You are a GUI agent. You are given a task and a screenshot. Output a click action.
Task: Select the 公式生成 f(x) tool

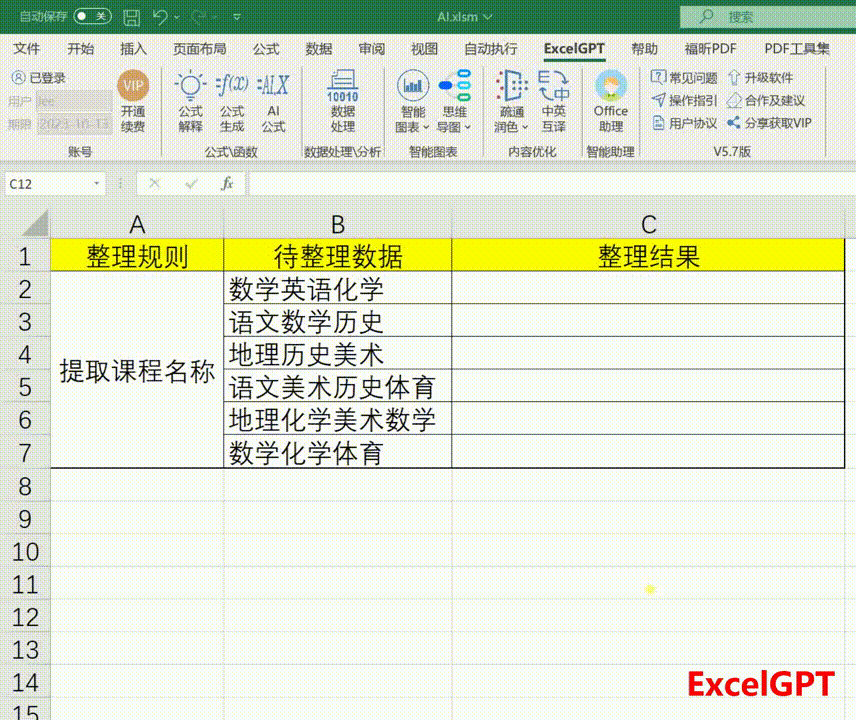[x=232, y=102]
